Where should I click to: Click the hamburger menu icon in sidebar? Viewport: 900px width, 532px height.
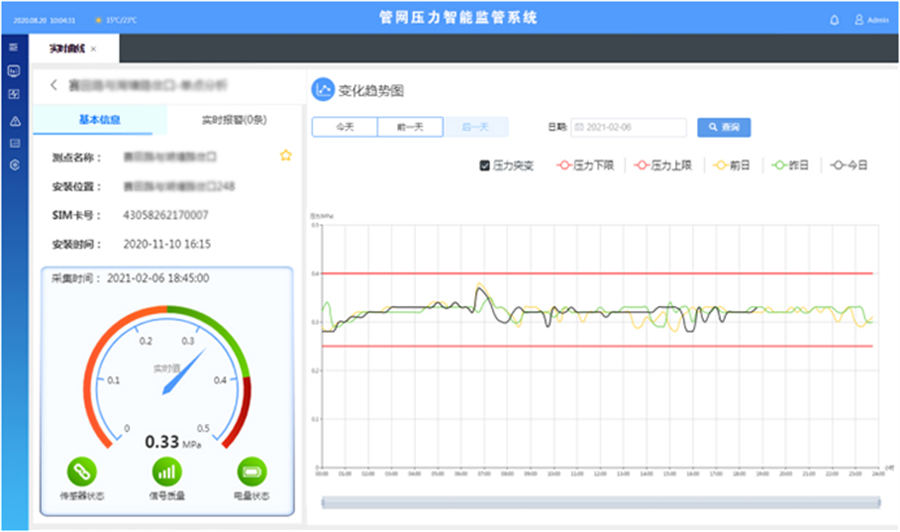[14, 47]
